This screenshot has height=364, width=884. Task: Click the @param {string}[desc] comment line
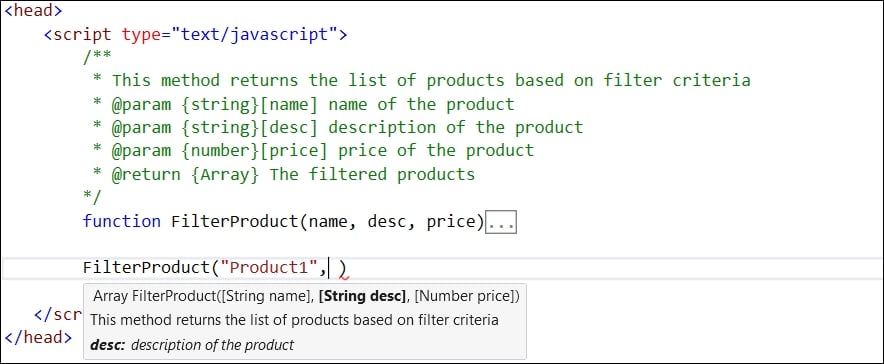[x=338, y=127]
